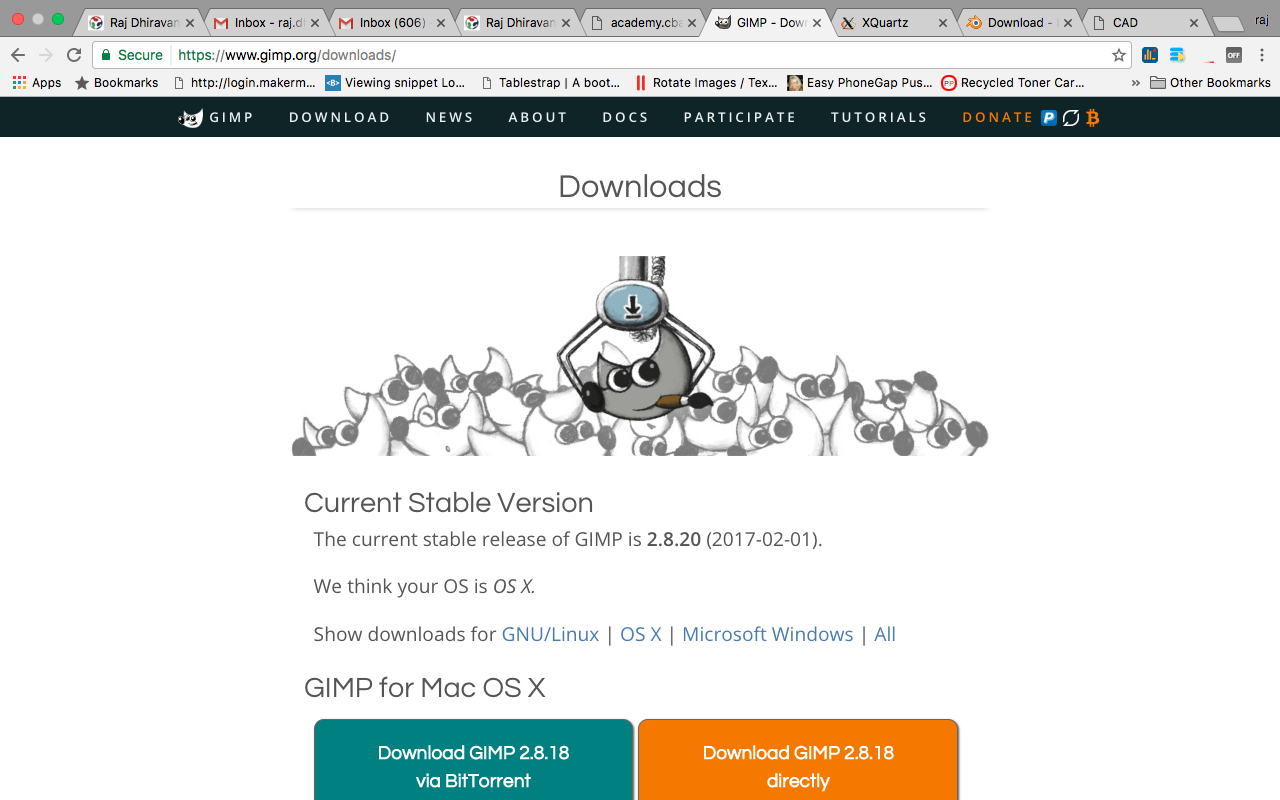This screenshot has width=1280, height=800.
Task: Open the PARTICIPATE nav item
Action: (740, 118)
